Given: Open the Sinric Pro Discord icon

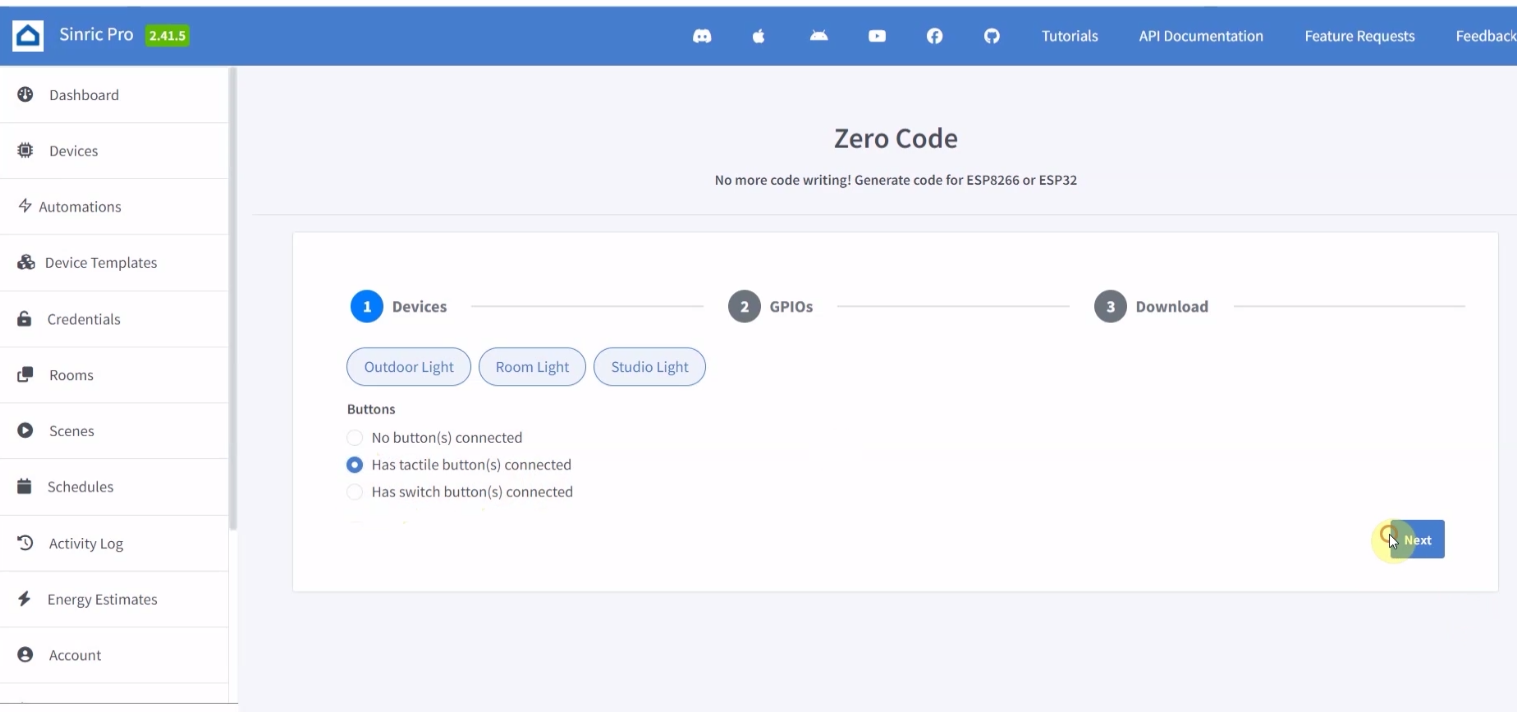Looking at the screenshot, I should point(702,36).
